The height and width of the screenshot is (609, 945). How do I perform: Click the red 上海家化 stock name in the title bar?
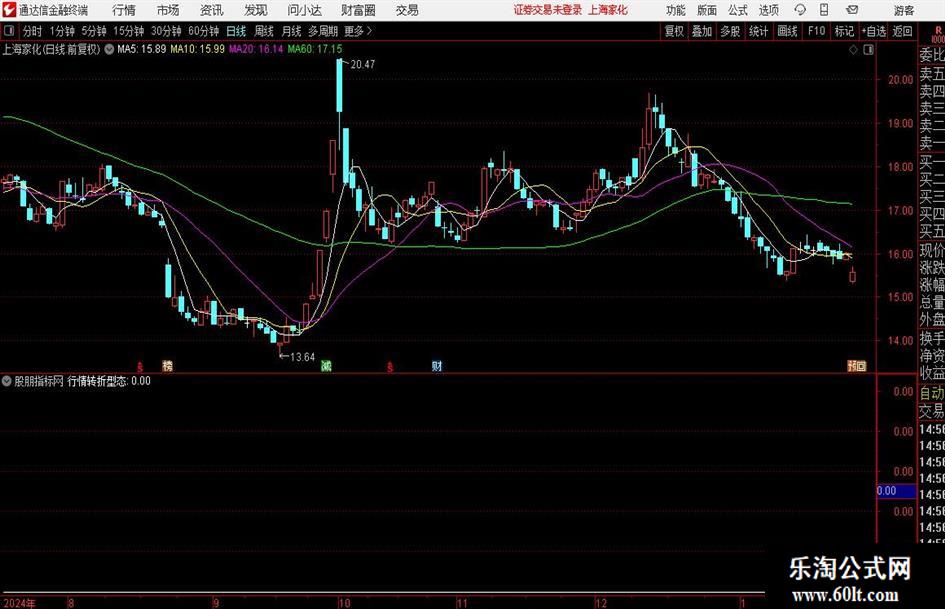608,10
